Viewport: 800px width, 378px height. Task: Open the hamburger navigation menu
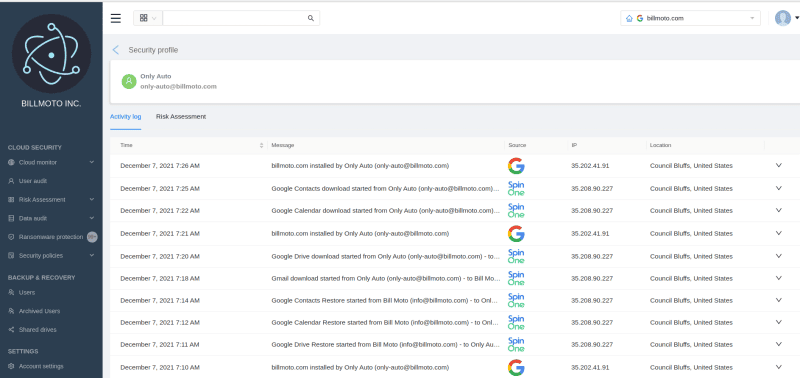116,18
